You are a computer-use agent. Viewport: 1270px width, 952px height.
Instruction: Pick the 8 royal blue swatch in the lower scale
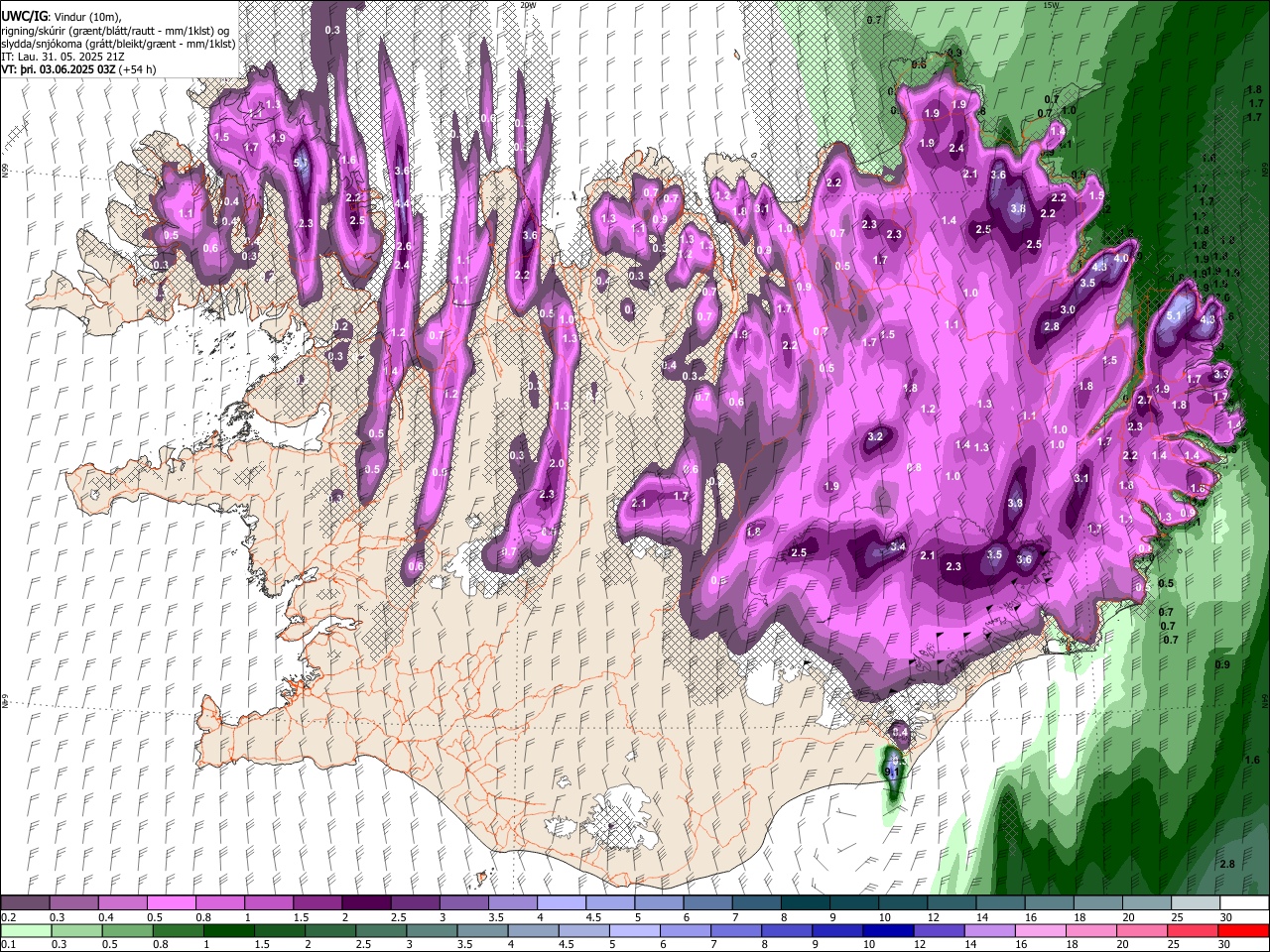(x=786, y=930)
